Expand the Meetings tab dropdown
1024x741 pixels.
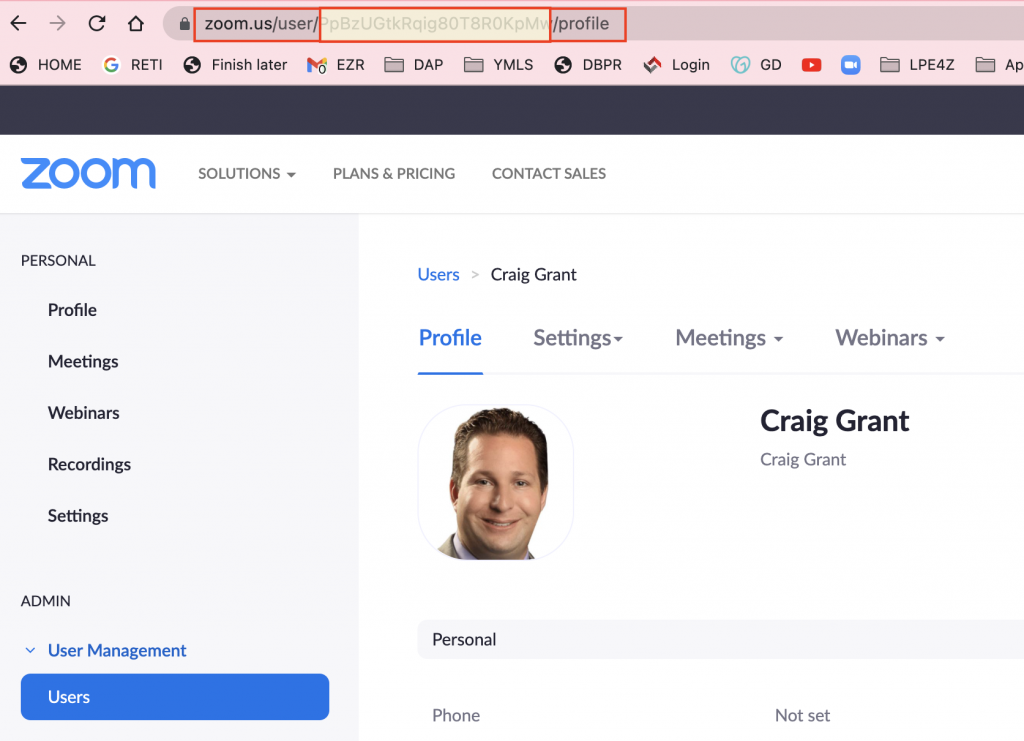pyautogui.click(x=729, y=338)
